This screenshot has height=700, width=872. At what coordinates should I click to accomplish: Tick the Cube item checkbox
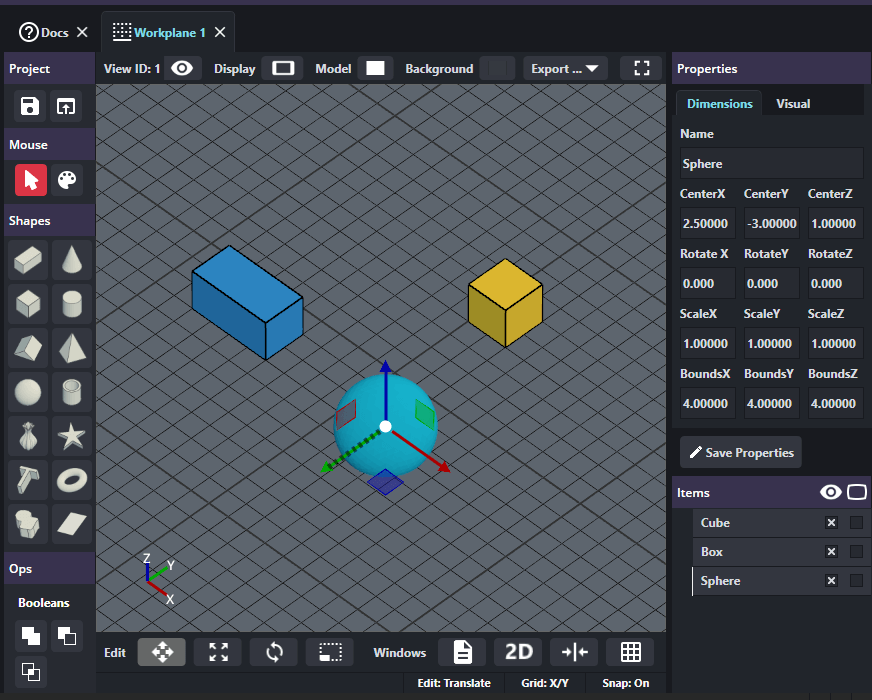tap(856, 523)
